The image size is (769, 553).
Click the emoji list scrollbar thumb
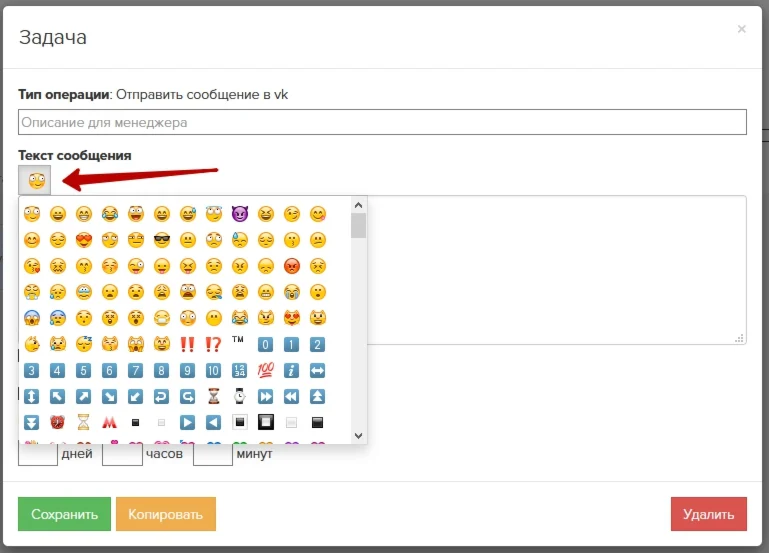tap(359, 226)
